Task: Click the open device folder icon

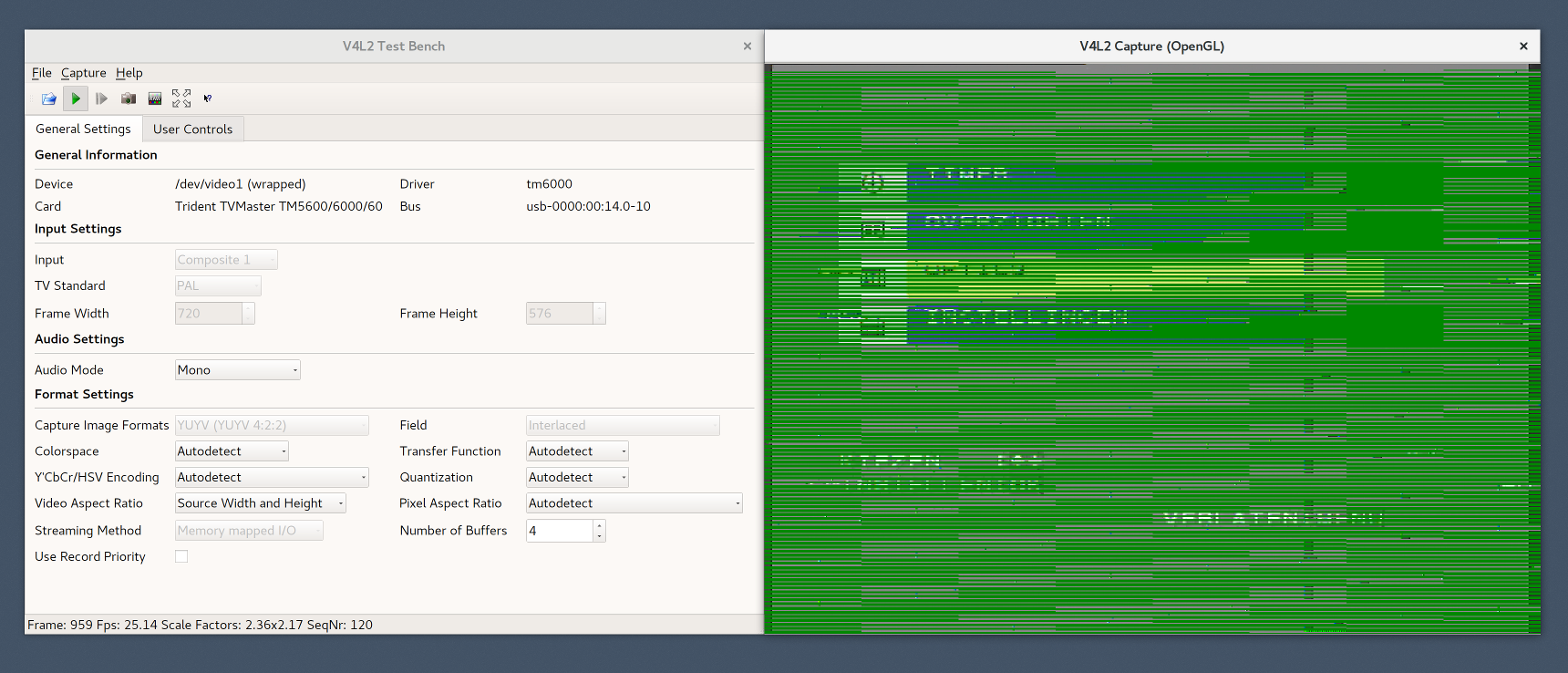Action: point(49,98)
